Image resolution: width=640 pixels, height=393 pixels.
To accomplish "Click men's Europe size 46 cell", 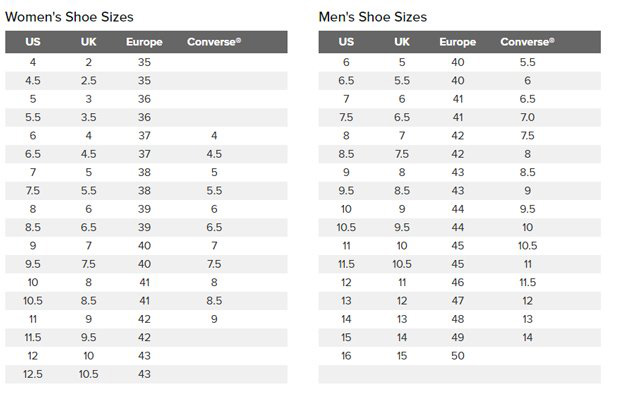I will tap(458, 282).
